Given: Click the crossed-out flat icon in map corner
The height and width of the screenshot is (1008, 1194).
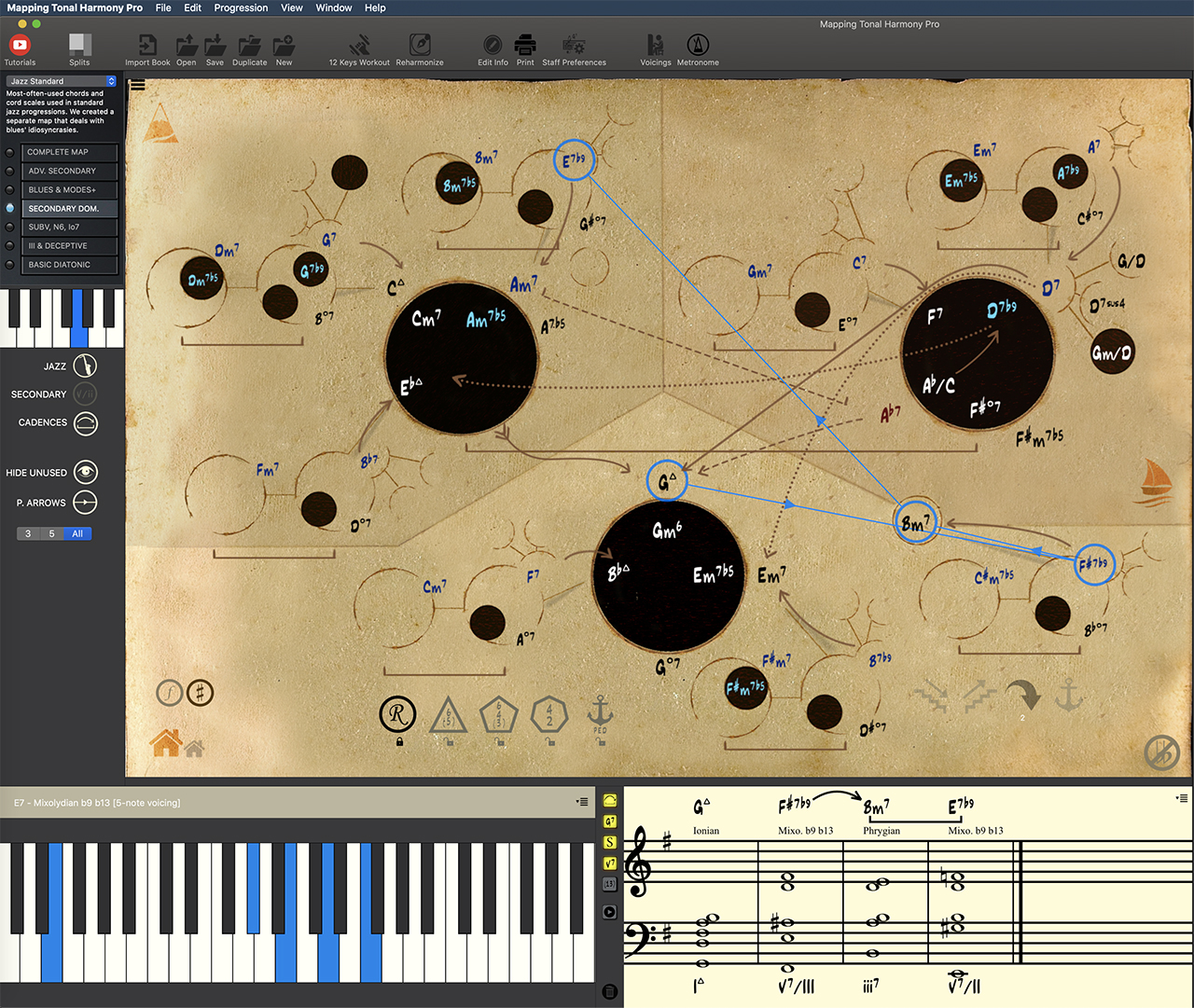Looking at the screenshot, I should point(1162,753).
